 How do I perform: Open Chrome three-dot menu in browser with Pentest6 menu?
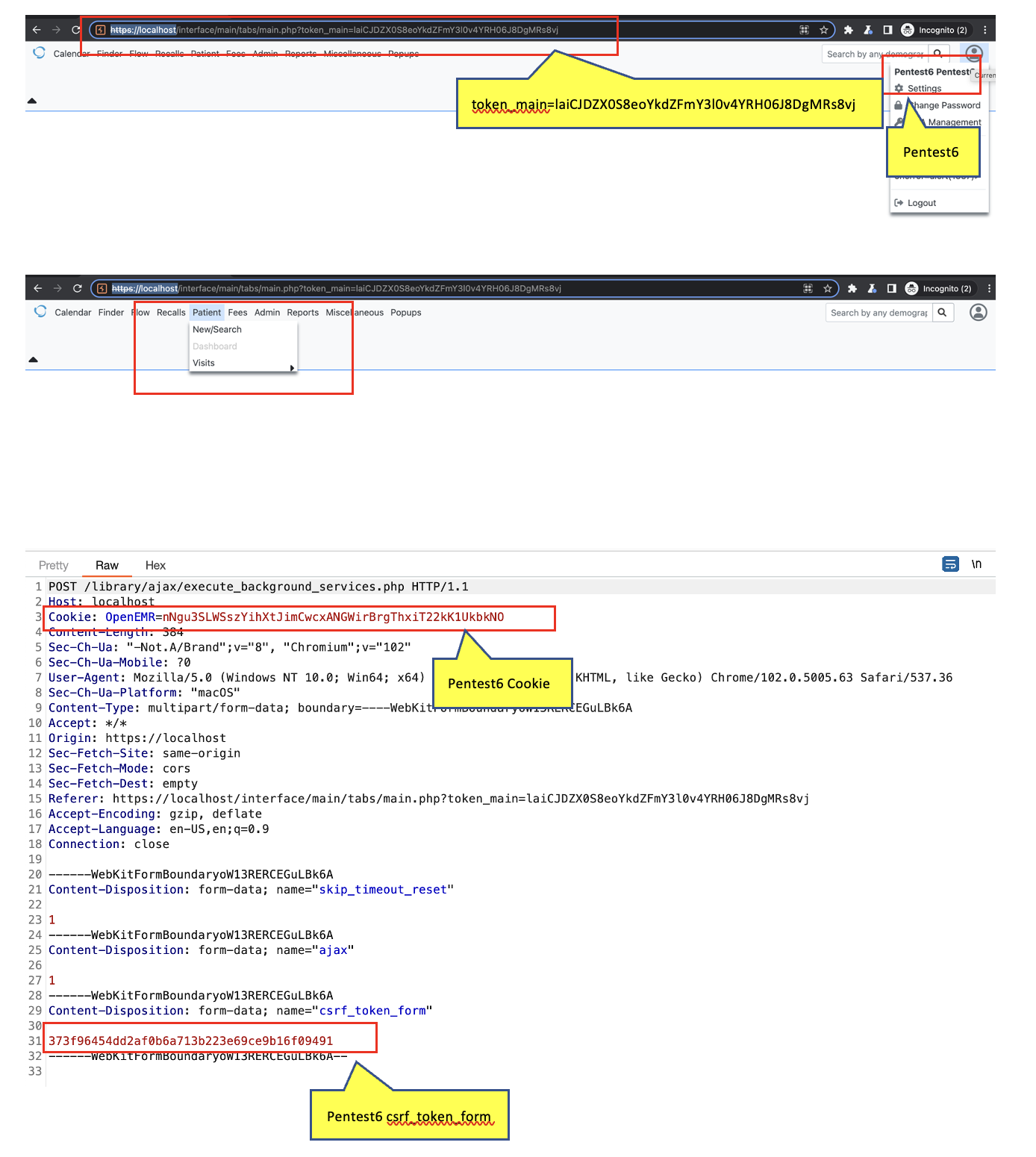pyautogui.click(x=985, y=30)
